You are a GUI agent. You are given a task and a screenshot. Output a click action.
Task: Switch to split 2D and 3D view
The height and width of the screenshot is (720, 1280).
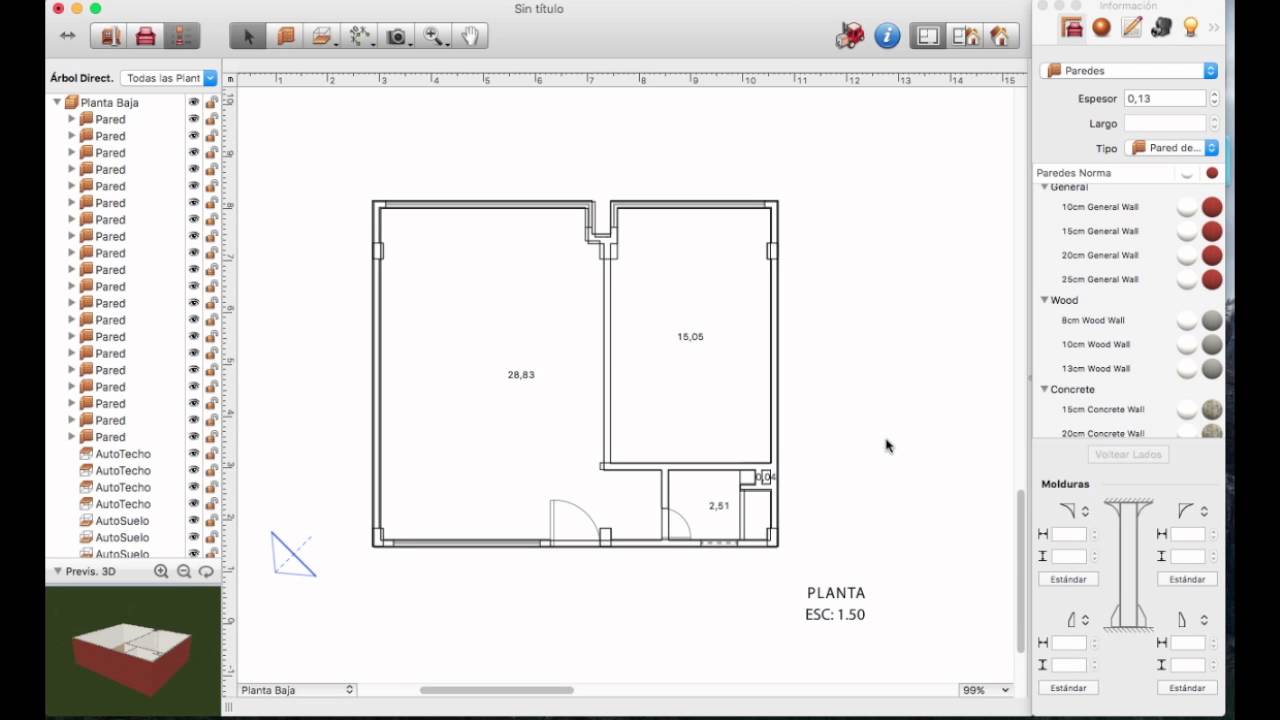[965, 36]
